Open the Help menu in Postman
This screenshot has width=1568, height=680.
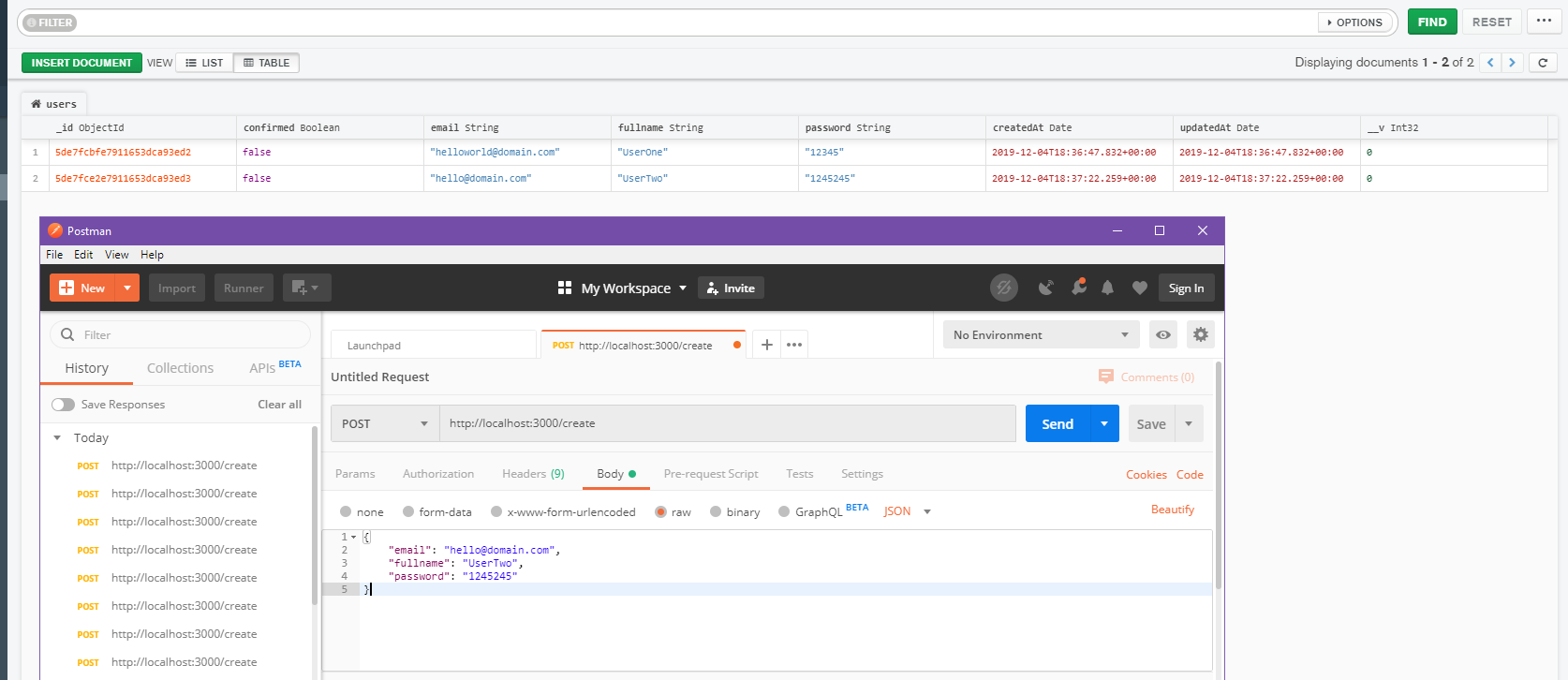pos(152,255)
